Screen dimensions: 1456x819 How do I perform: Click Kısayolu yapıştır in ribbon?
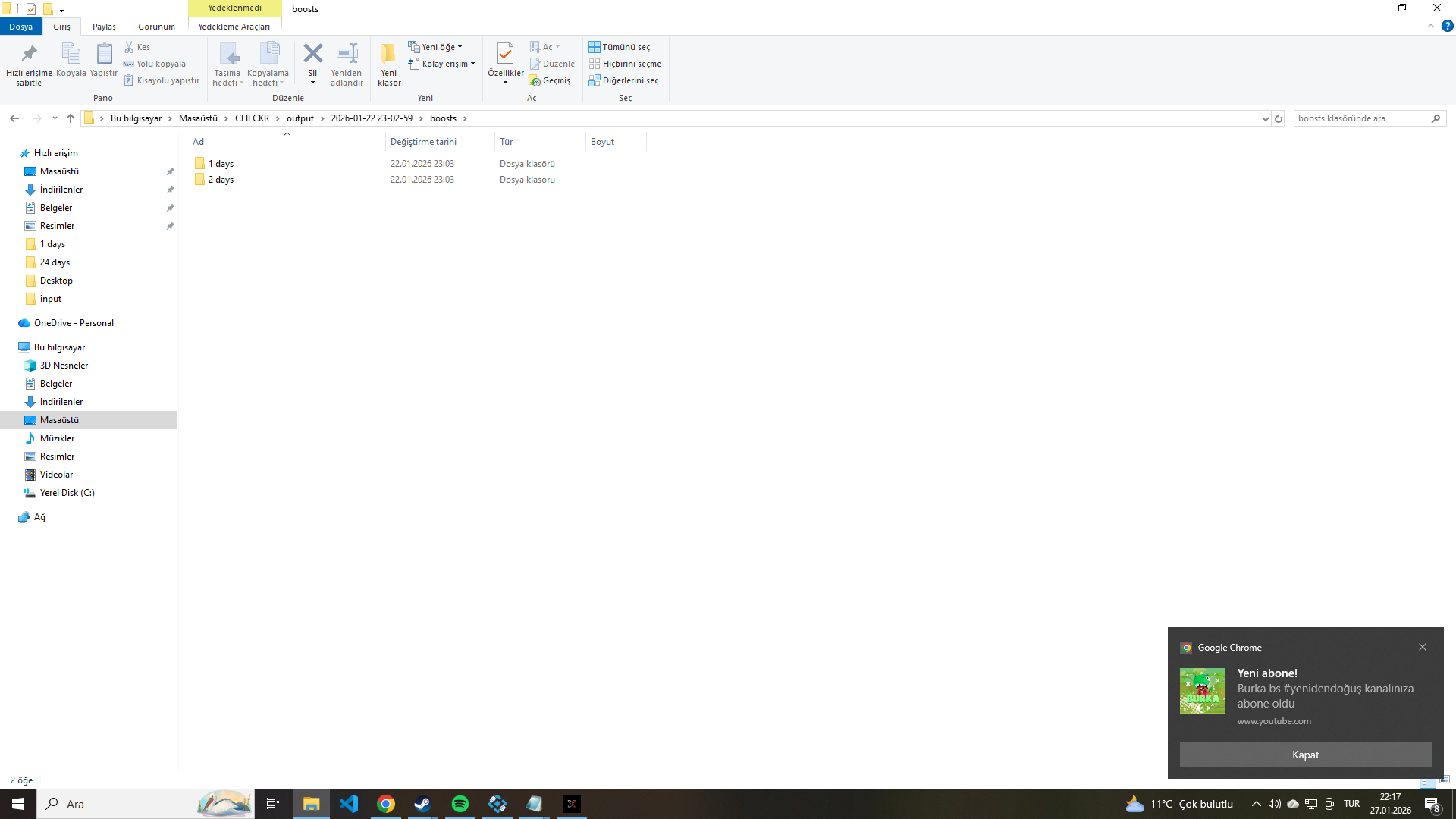[x=162, y=80]
